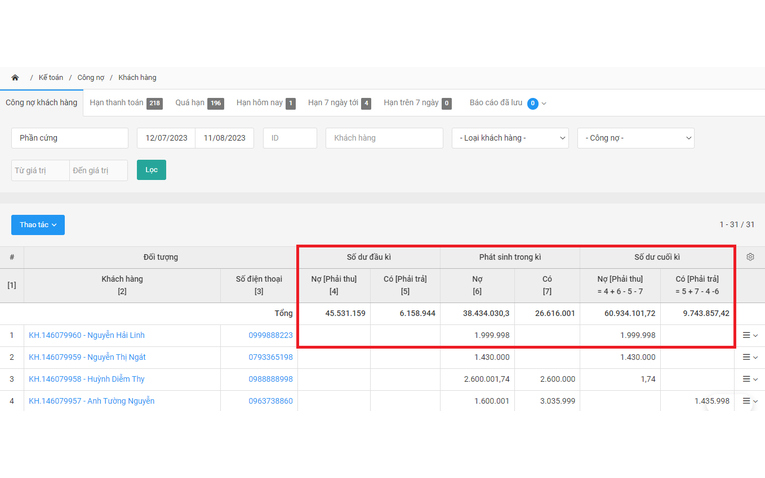Open row menu for Nguyễn Thị Ngát
765x478 pixels.
point(750,357)
